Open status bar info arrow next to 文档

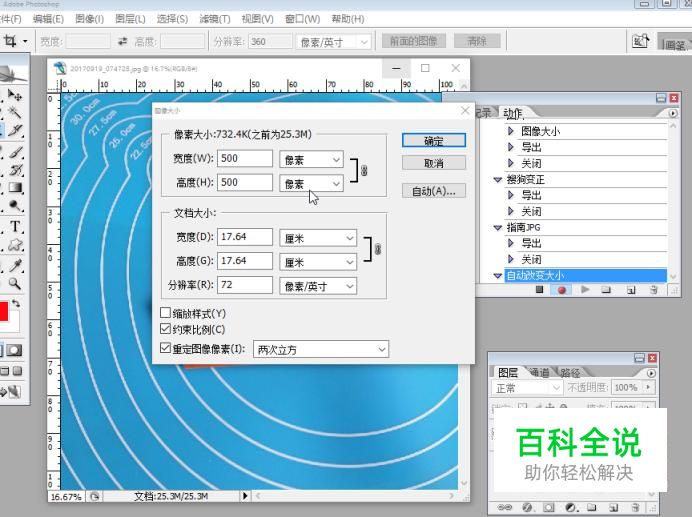[245, 496]
